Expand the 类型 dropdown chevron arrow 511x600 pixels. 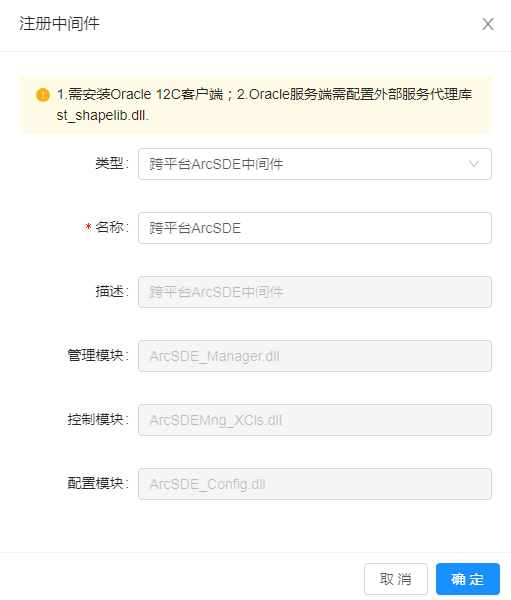[x=474, y=164]
